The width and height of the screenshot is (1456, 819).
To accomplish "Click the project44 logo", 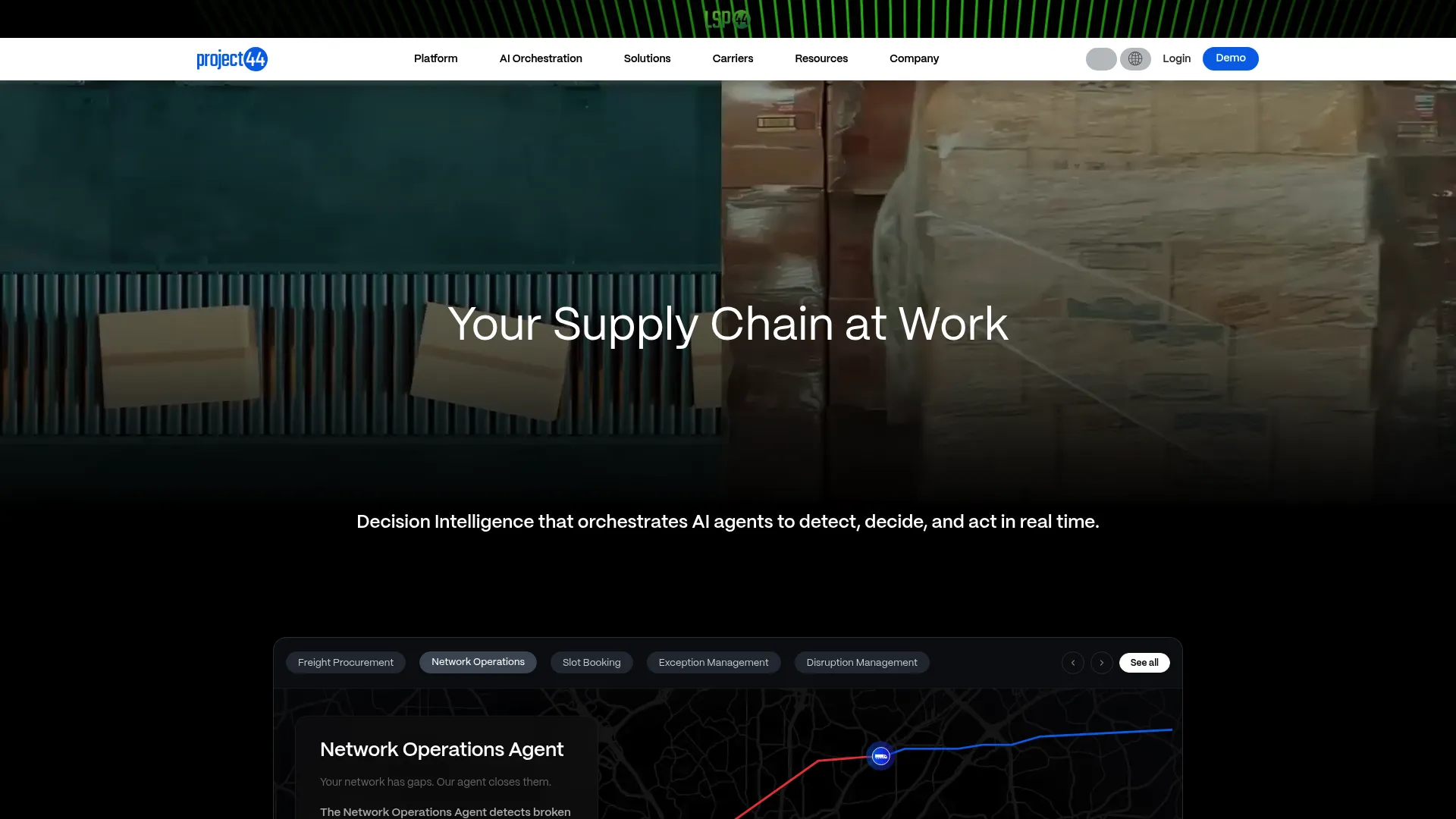I will click(232, 59).
